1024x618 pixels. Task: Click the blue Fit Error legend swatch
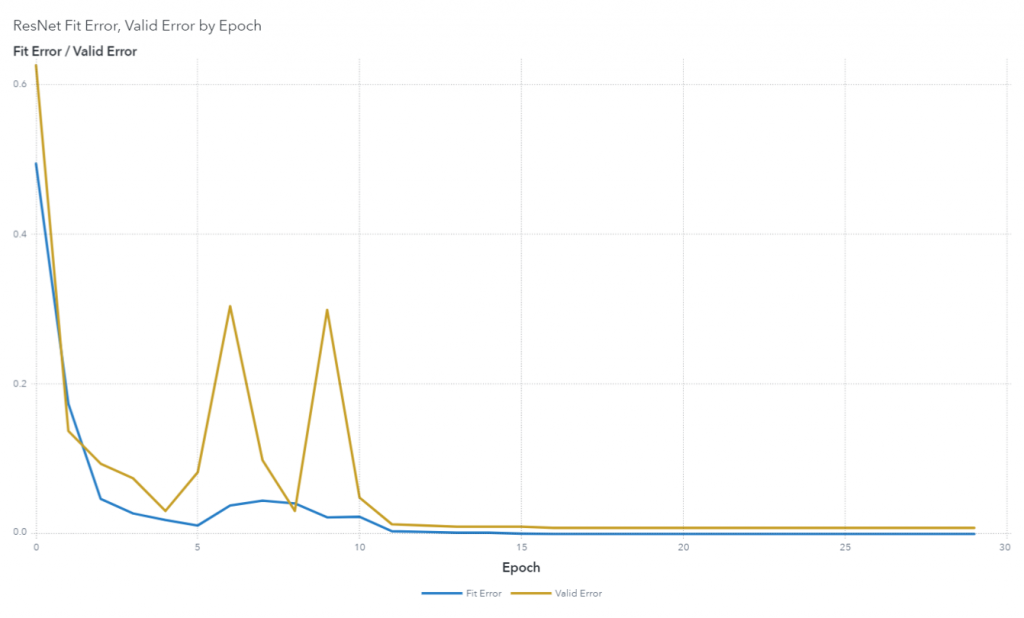point(441,593)
